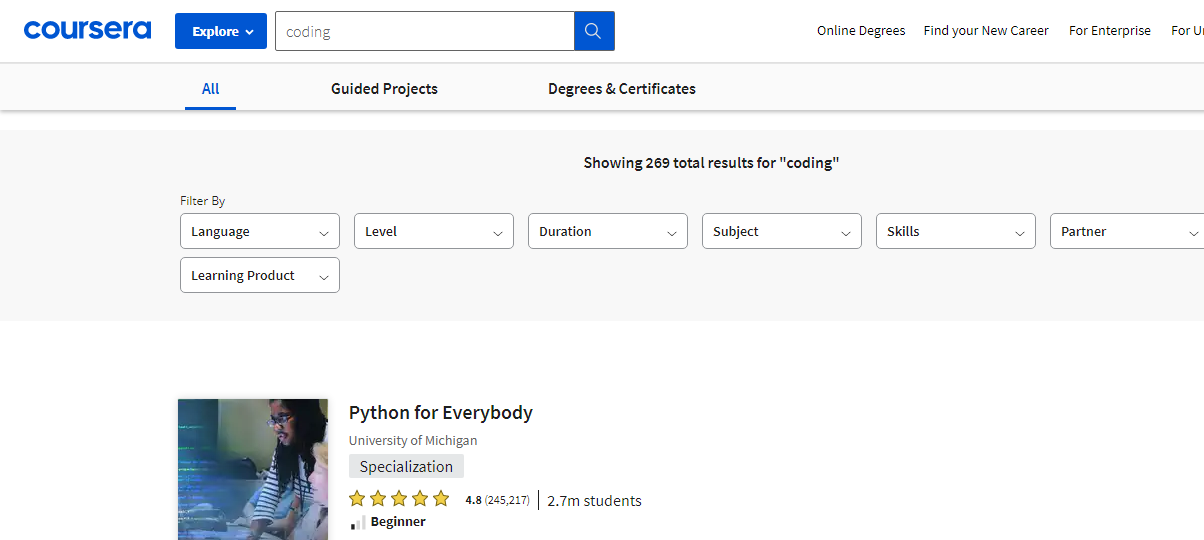Click the Beginner level bars icon
1204x540 pixels.
click(x=358, y=522)
